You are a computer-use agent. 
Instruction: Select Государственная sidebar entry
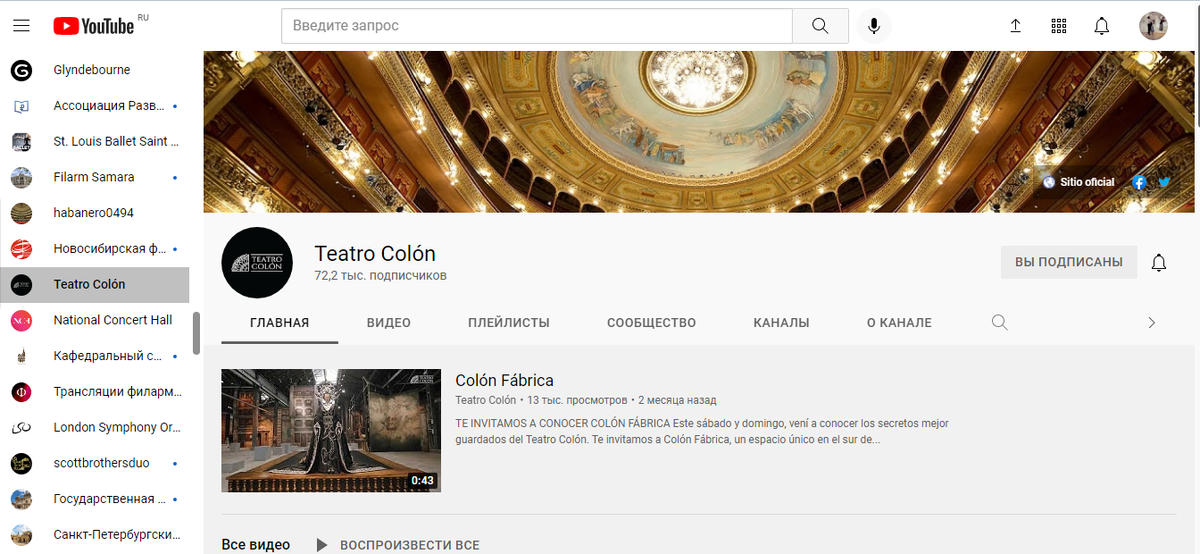pyautogui.click(x=95, y=498)
